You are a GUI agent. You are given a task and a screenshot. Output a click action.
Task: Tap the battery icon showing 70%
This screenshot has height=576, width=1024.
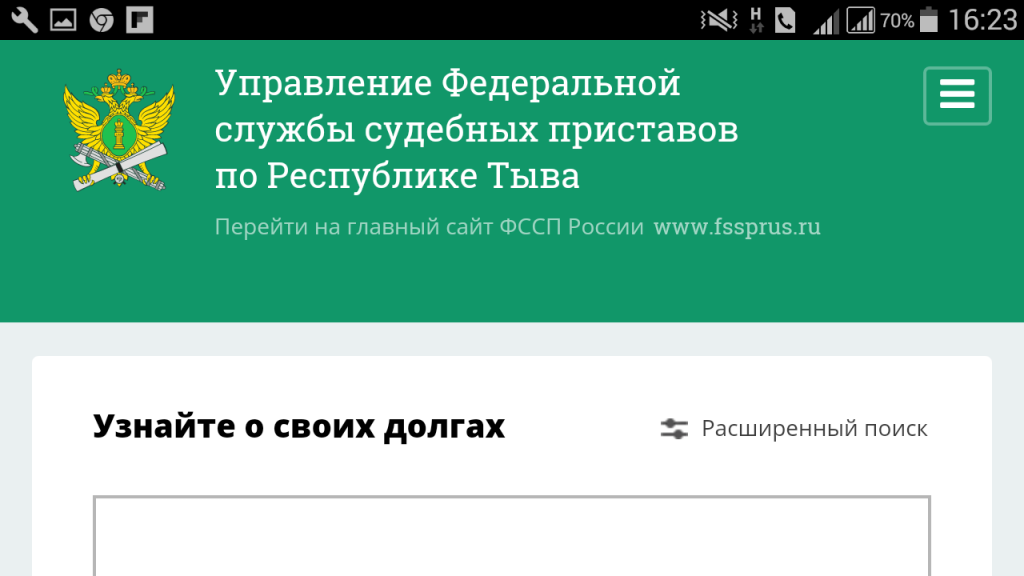pos(929,20)
